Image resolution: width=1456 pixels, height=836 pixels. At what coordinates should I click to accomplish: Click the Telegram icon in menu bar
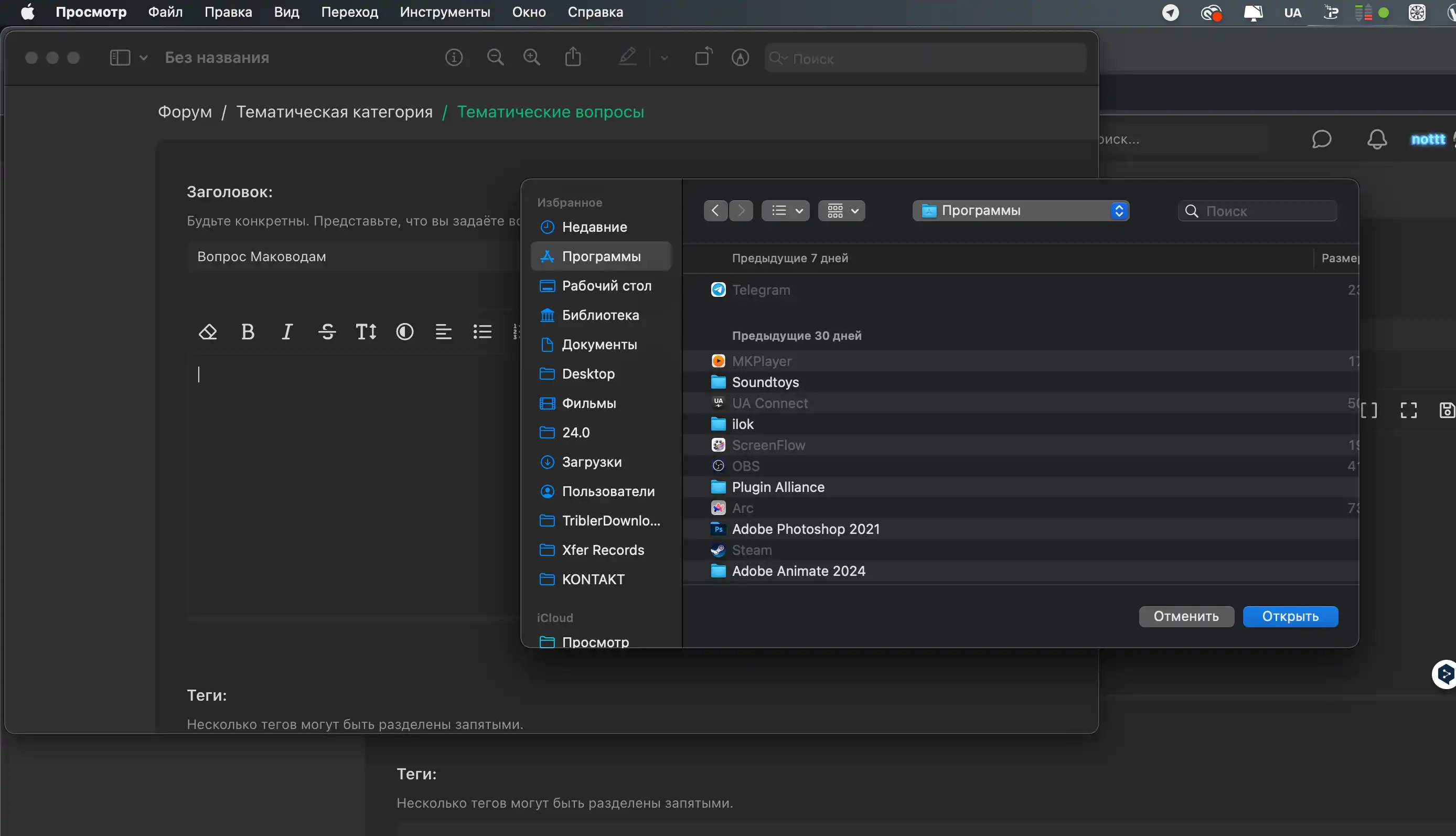tap(1170, 13)
